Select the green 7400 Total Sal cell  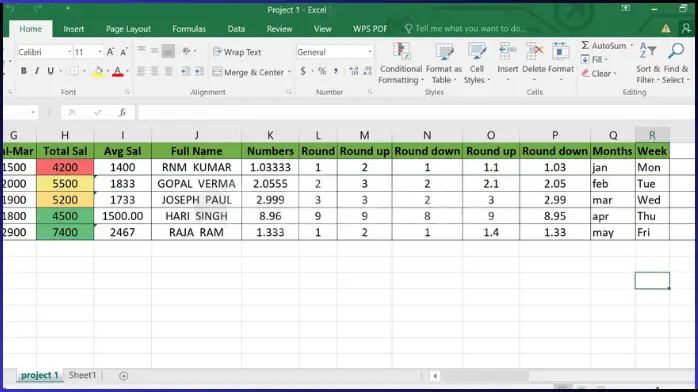[65, 232]
